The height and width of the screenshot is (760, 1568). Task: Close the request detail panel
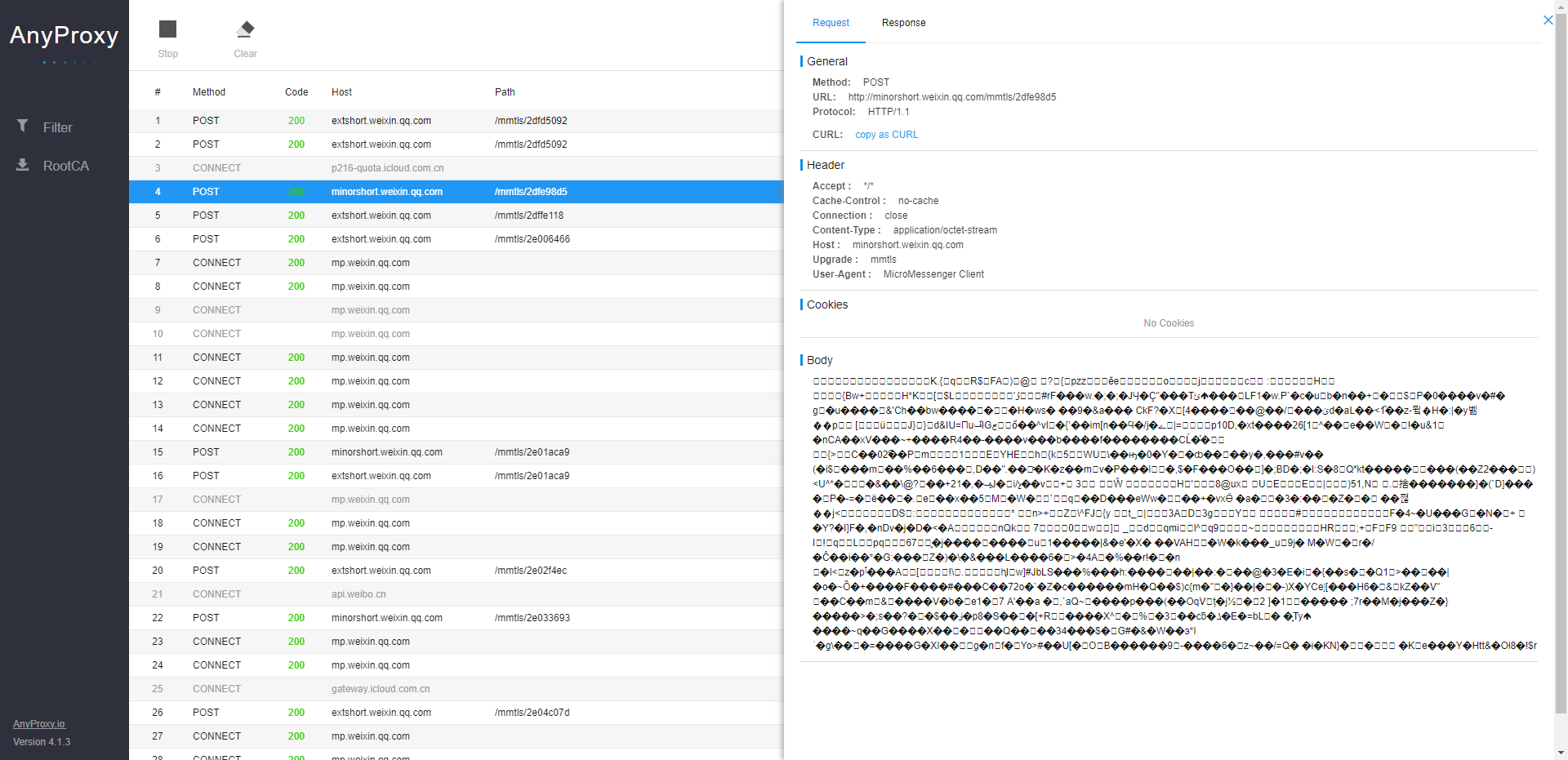tap(1548, 20)
